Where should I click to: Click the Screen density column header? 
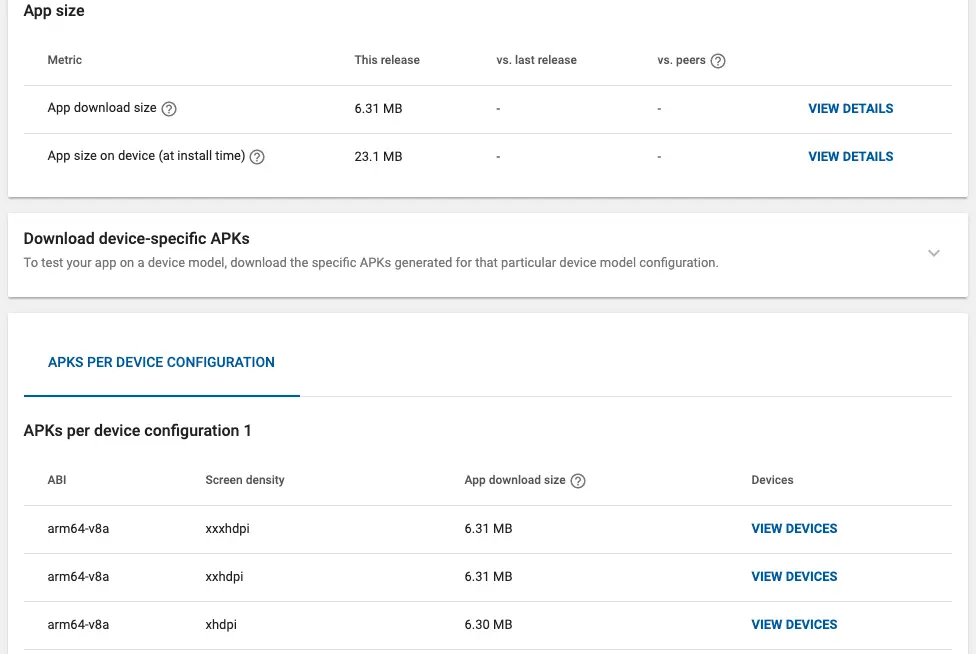pyautogui.click(x=245, y=480)
